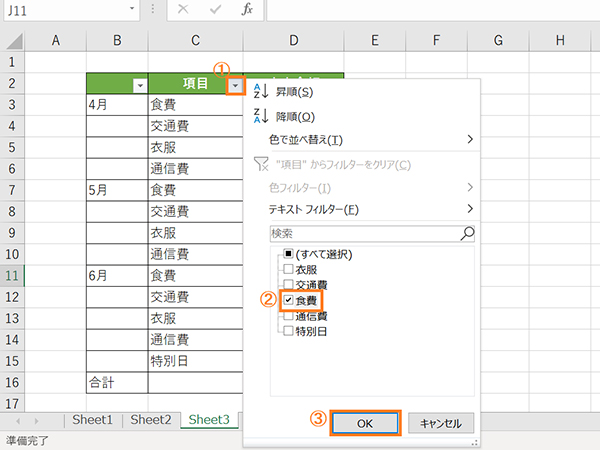Select row 16 header
Viewport: 600px width, 450px height.
12,382
